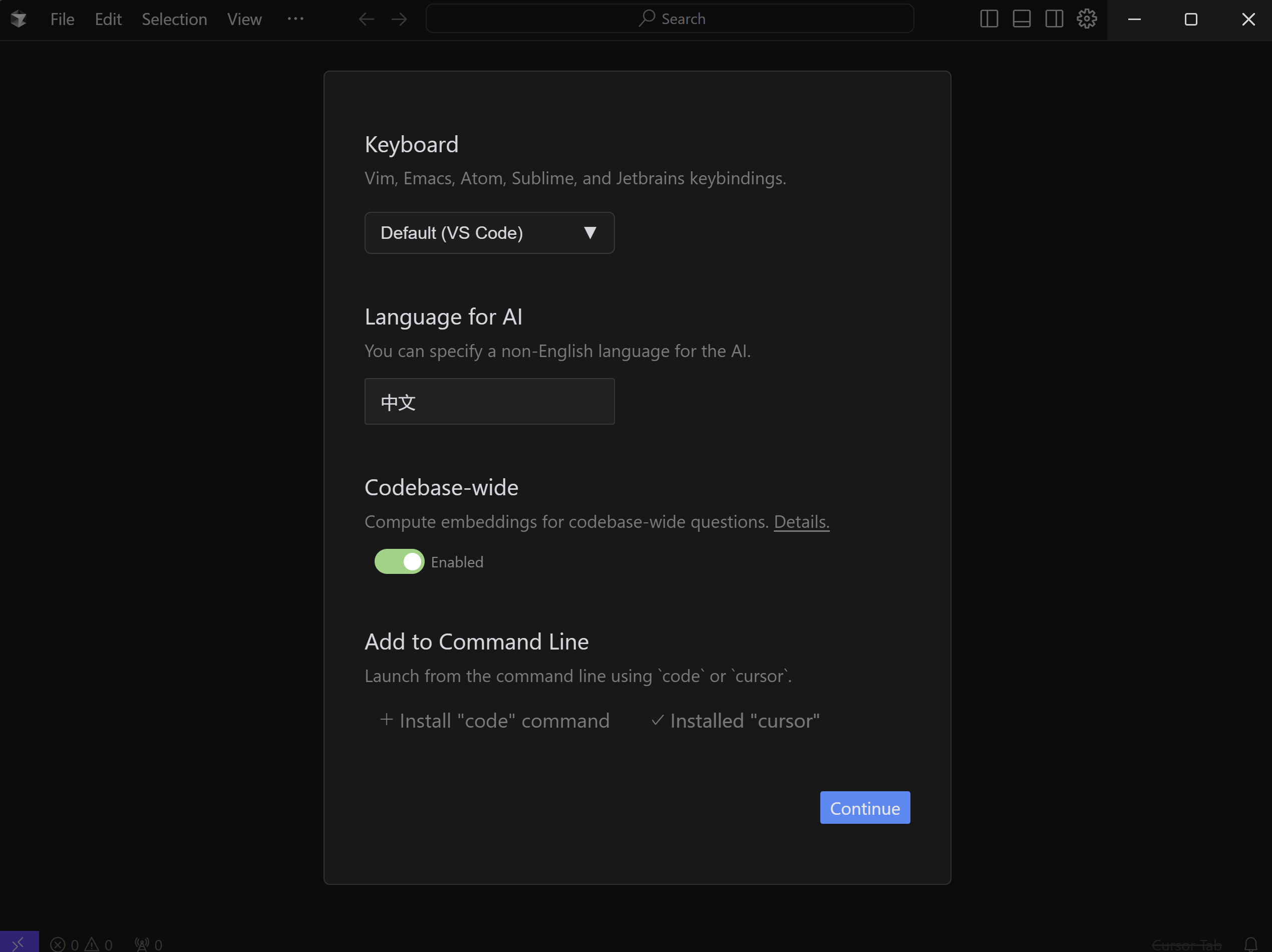This screenshot has width=1272, height=952.
Task: Open the notifications bell icon
Action: [x=1250, y=944]
